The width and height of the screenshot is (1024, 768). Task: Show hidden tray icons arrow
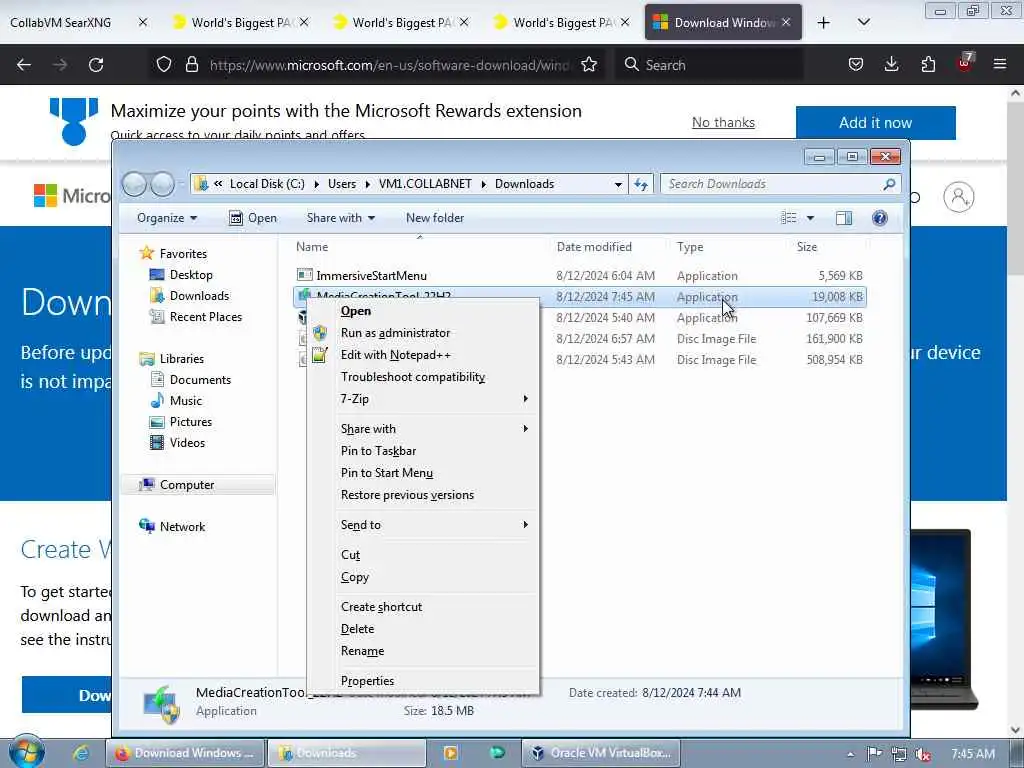[x=850, y=754]
